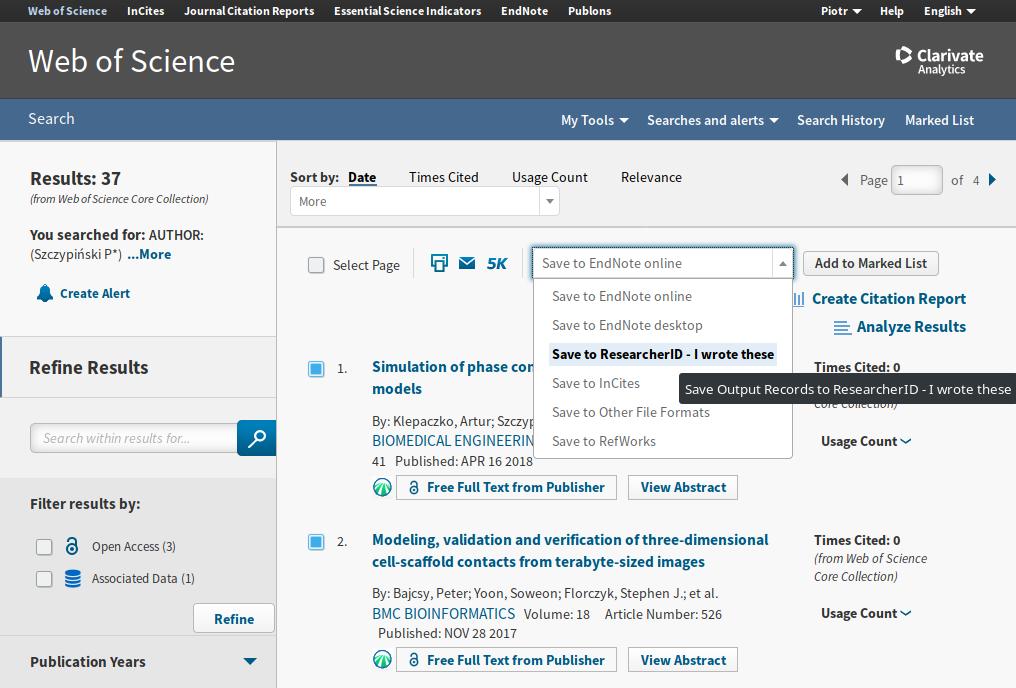The height and width of the screenshot is (688, 1016).
Task: Open the English language dropdown
Action: pyautogui.click(x=949, y=11)
